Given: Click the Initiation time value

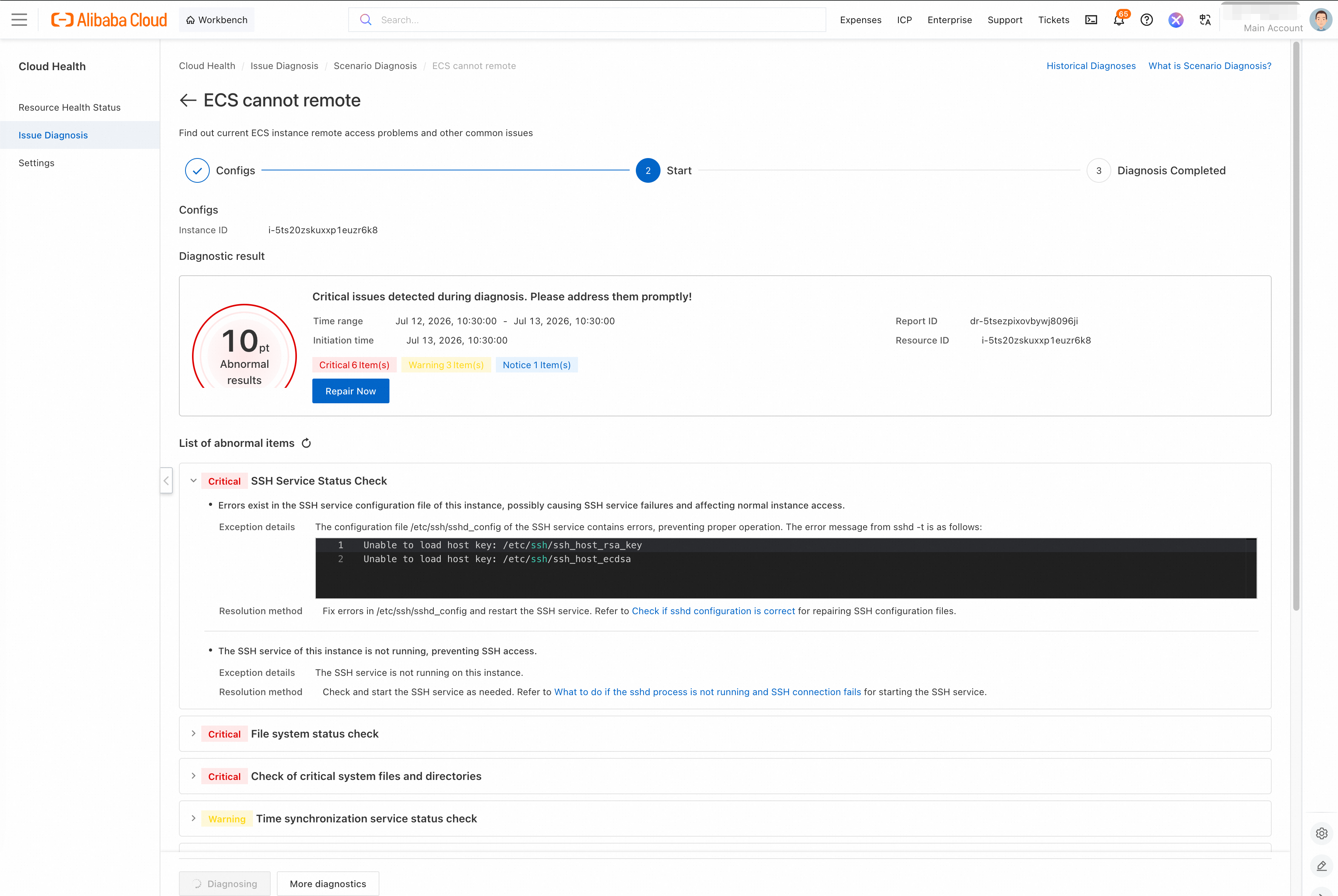Looking at the screenshot, I should click(x=457, y=340).
